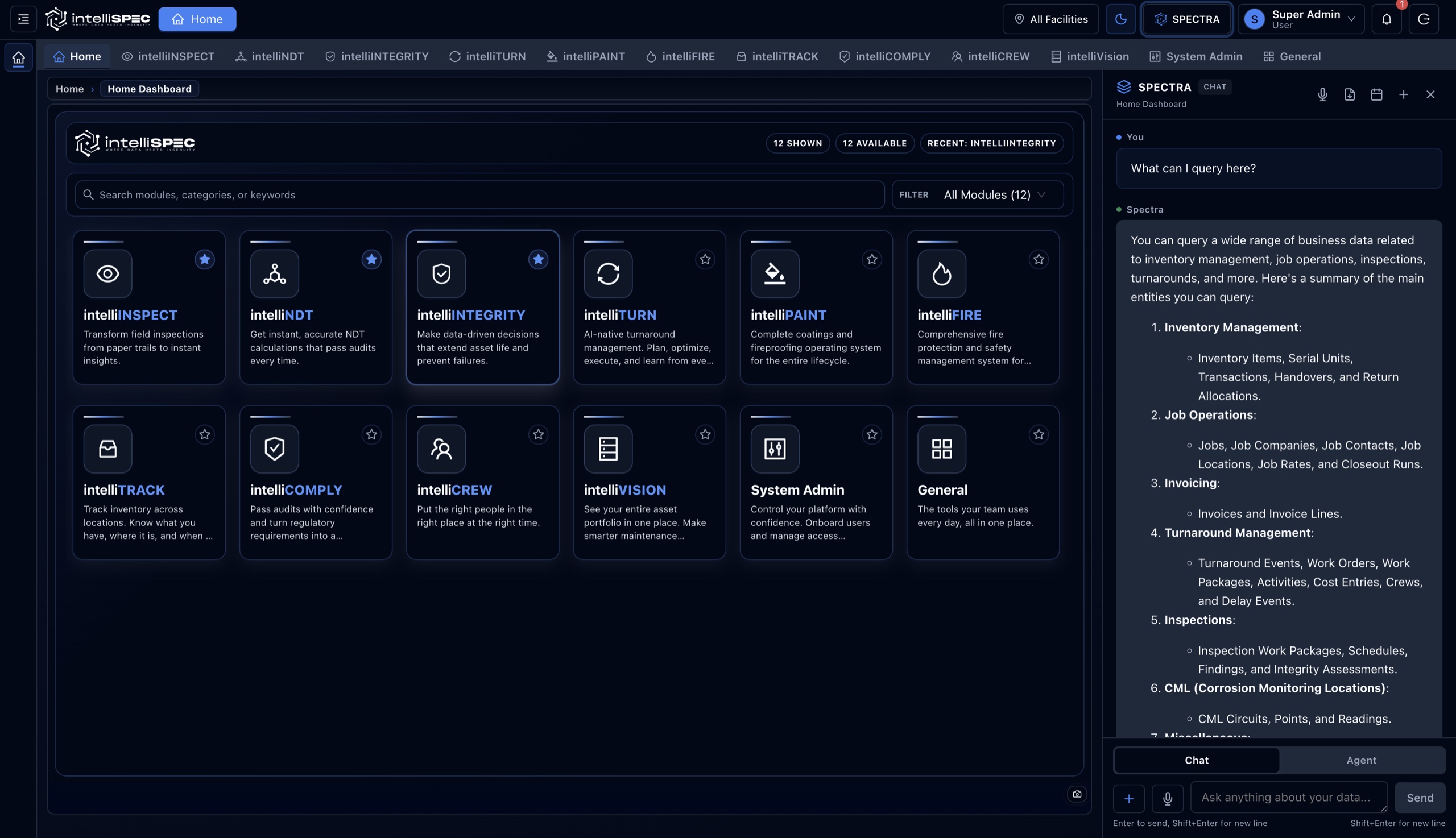The width and height of the screenshot is (1456, 838).
Task: Click Home Dashboard breadcrumb
Action: coord(150,89)
